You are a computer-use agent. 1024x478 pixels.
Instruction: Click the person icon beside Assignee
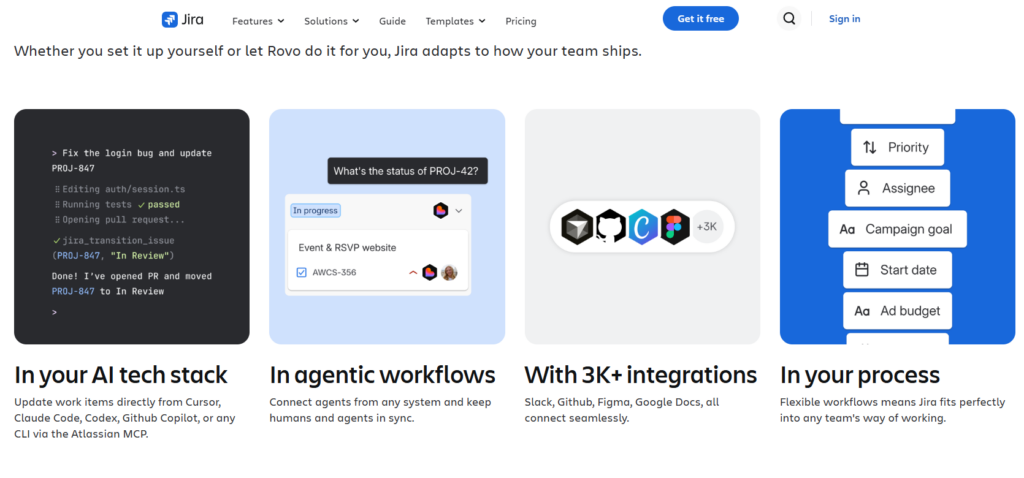[x=863, y=188]
